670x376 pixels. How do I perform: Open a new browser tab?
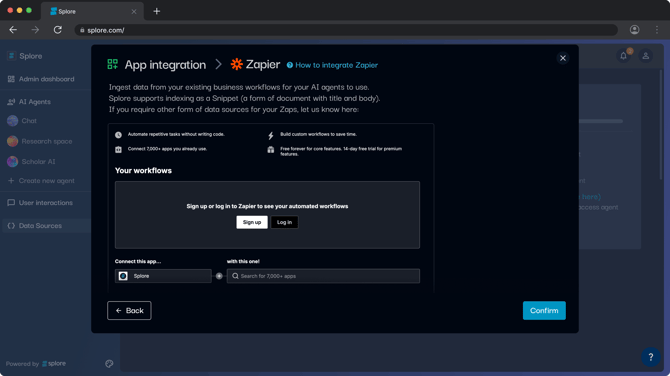(x=156, y=12)
